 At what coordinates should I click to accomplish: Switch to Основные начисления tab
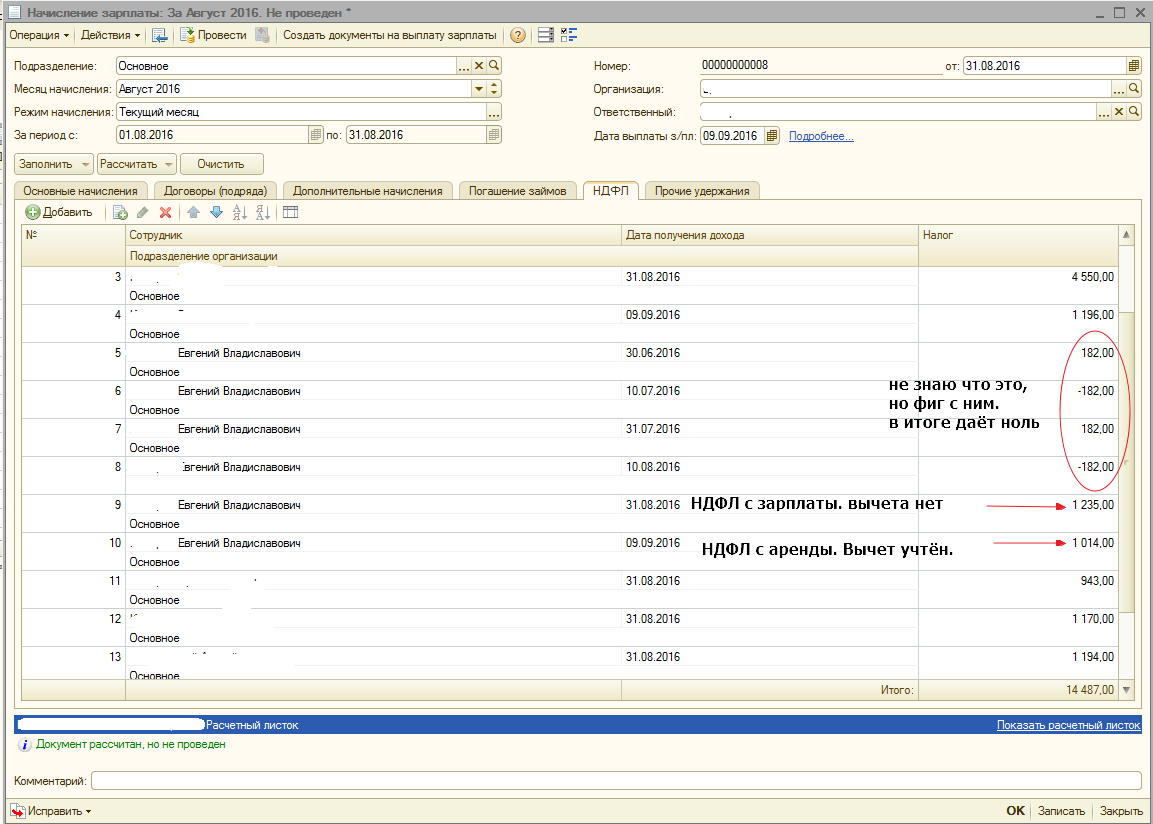[81, 191]
